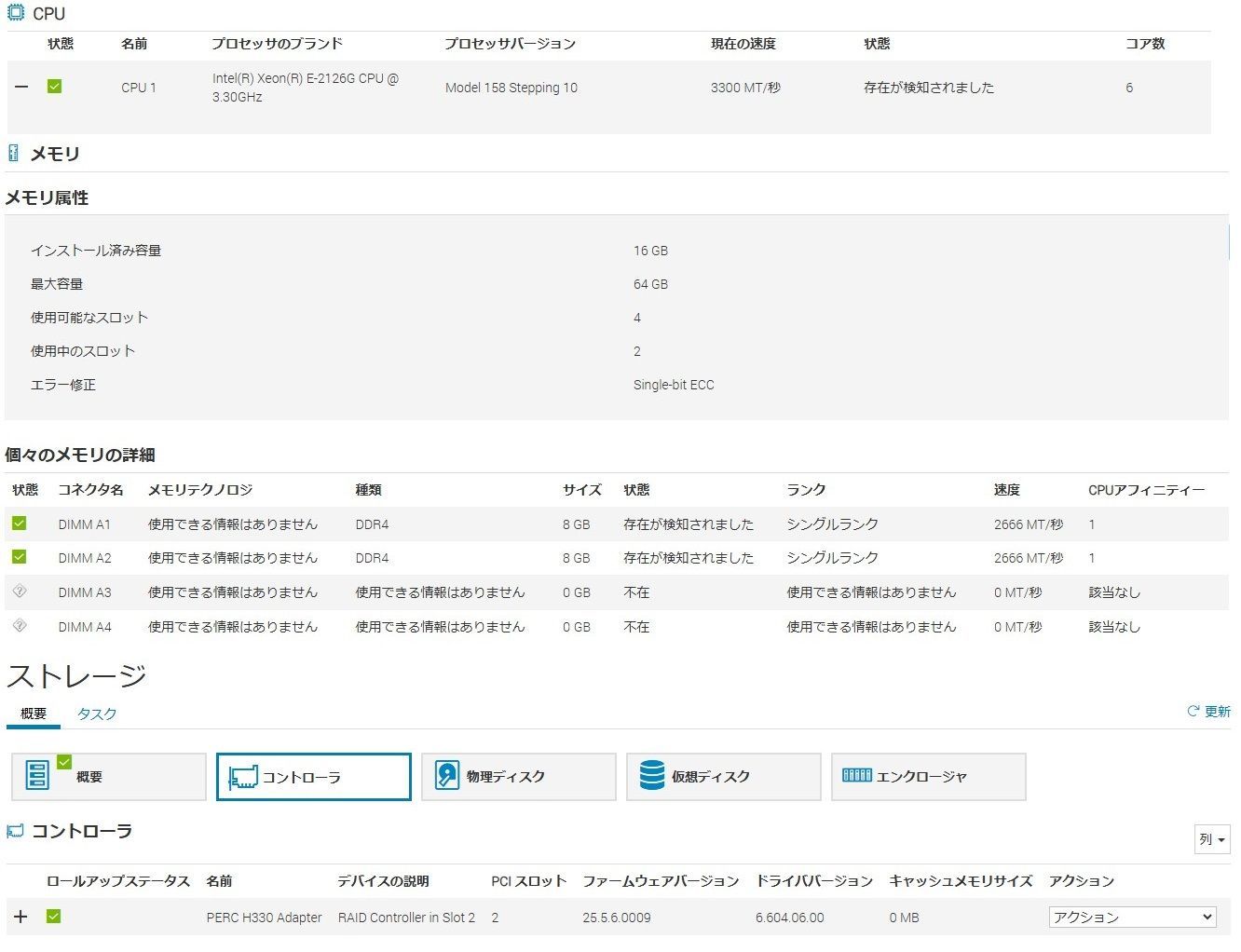1241x952 pixels.
Task: Click the green status check for CPU 1
Action: (x=54, y=87)
